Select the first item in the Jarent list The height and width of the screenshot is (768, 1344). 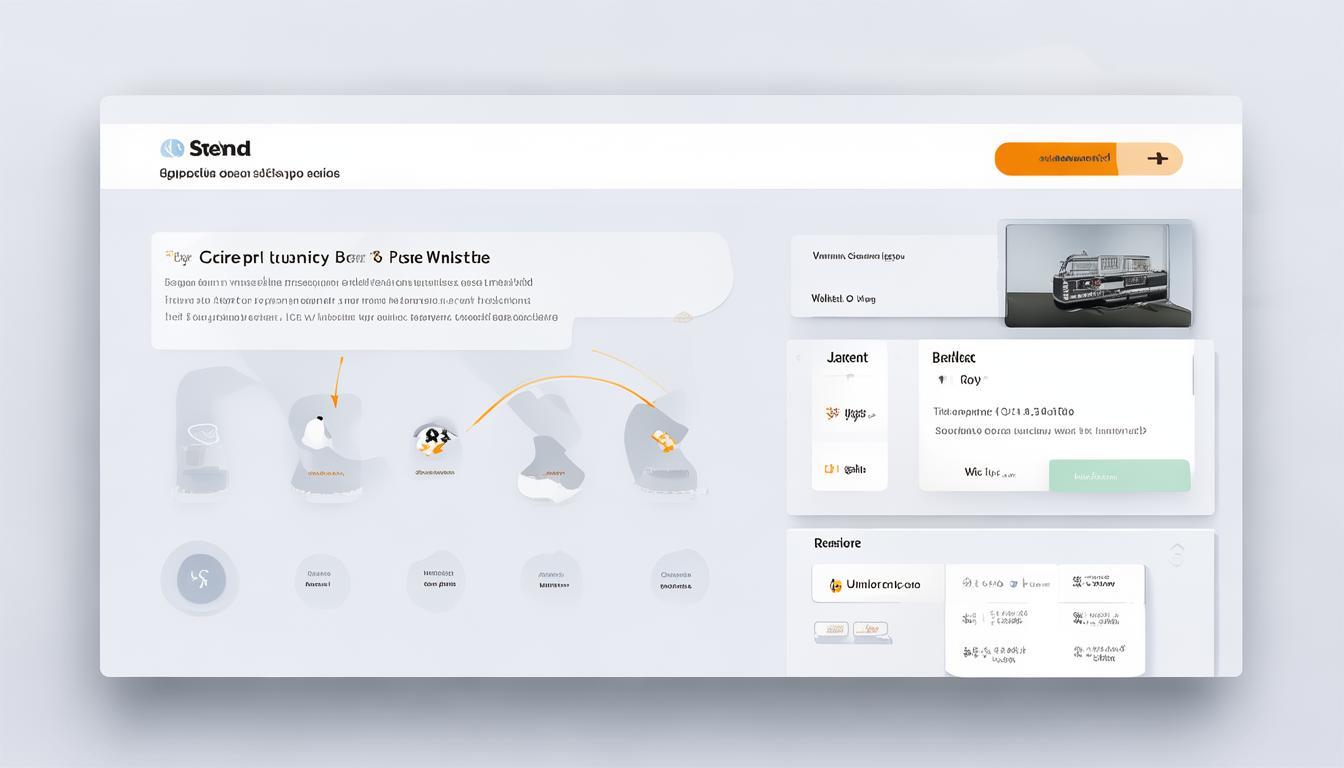point(849,413)
